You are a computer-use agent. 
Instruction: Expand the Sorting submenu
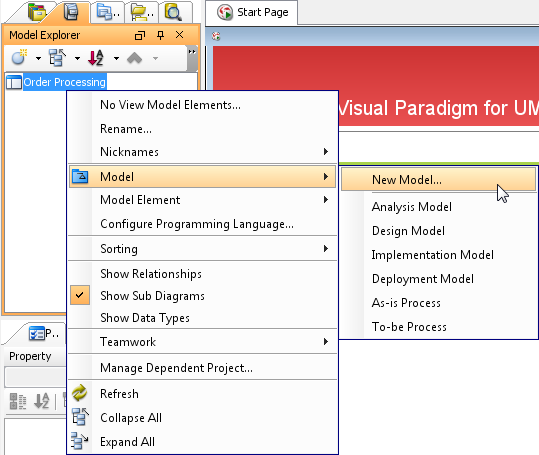(202, 248)
